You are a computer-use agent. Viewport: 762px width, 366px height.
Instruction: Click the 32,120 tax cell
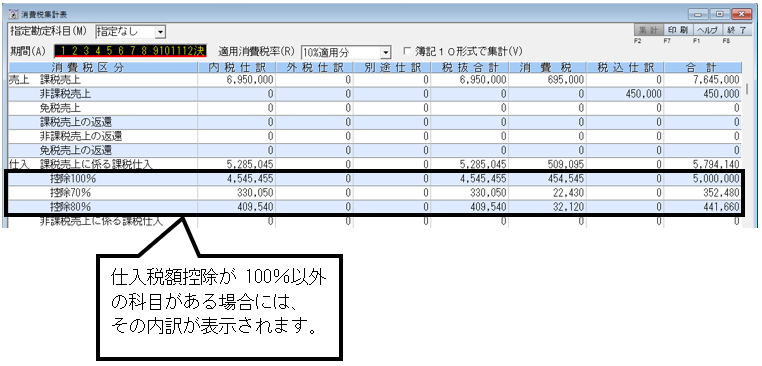548,207
